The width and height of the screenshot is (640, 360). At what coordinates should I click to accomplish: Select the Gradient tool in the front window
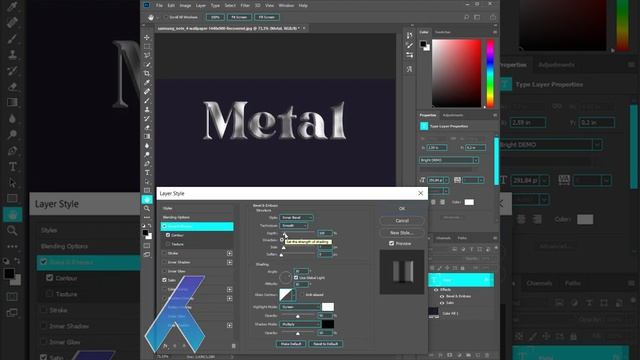[147, 136]
